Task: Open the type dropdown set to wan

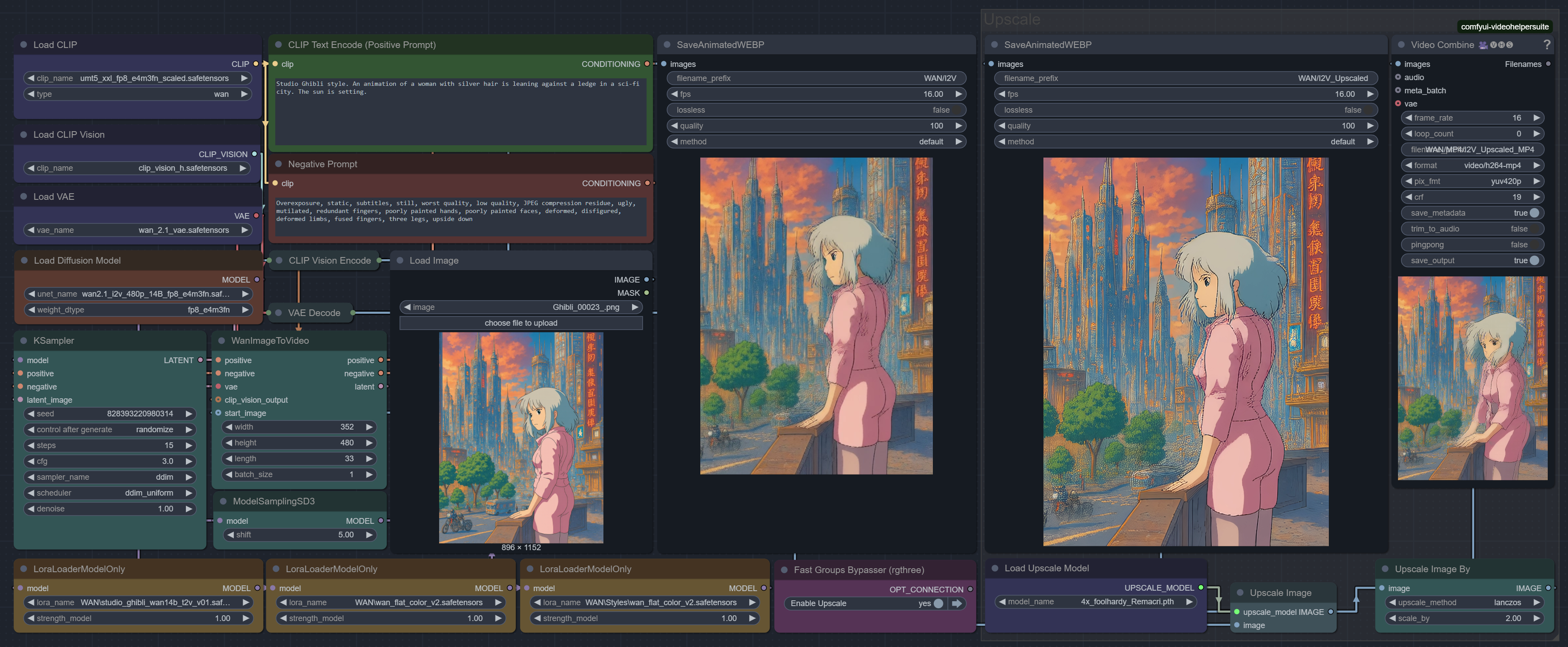Action: click(x=137, y=94)
